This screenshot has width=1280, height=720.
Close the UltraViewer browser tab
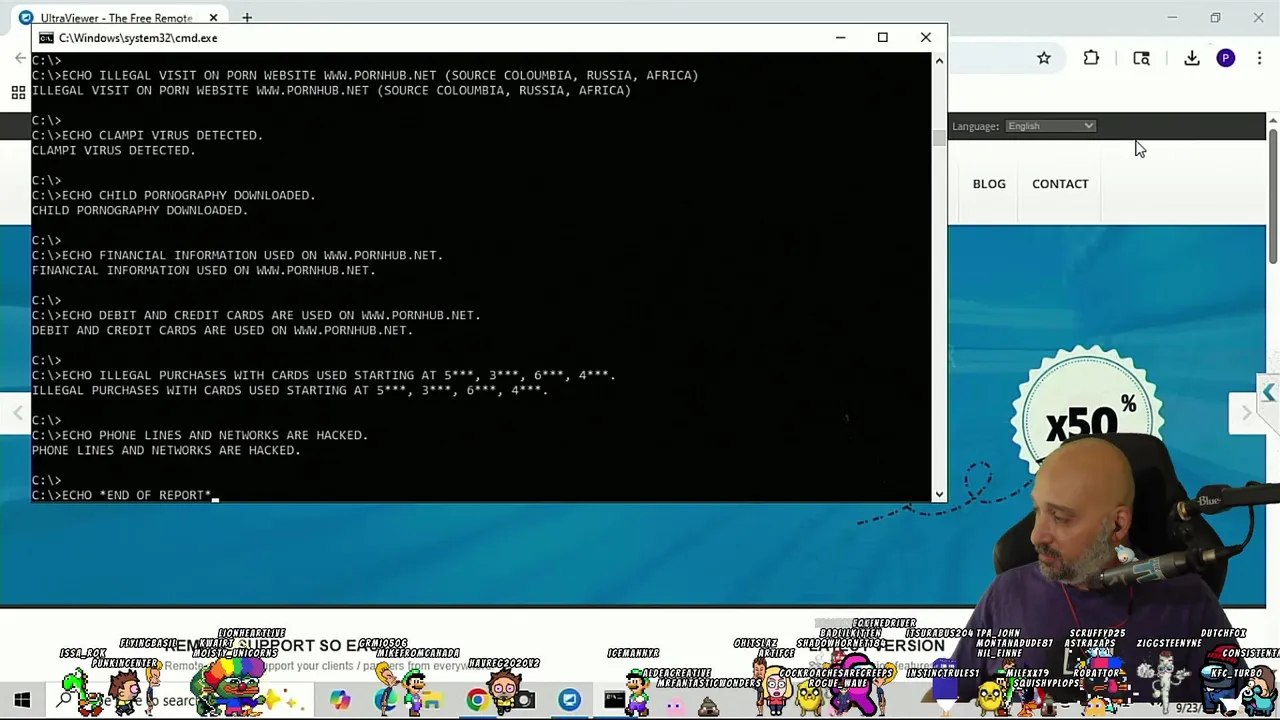pyautogui.click(x=213, y=17)
